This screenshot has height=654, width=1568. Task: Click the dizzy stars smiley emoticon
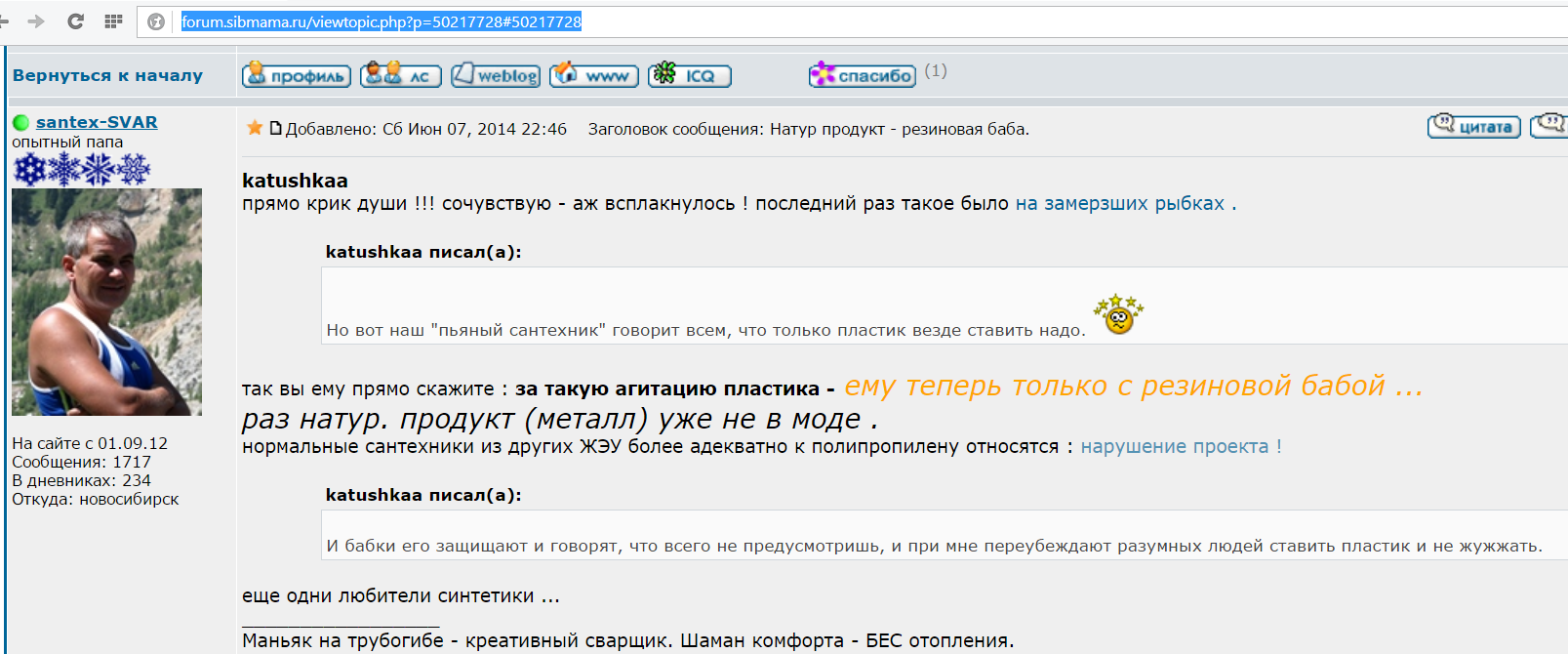click(x=1118, y=314)
